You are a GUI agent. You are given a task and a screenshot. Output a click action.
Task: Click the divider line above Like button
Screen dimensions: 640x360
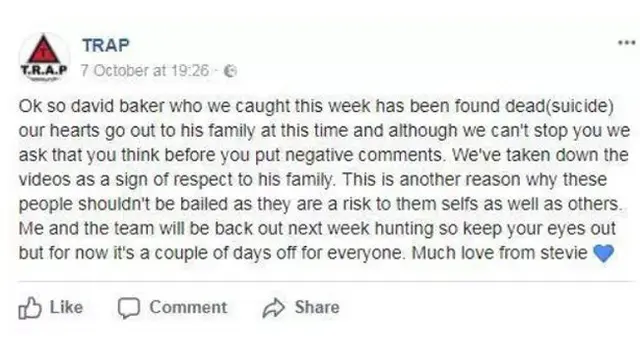(x=327, y=281)
